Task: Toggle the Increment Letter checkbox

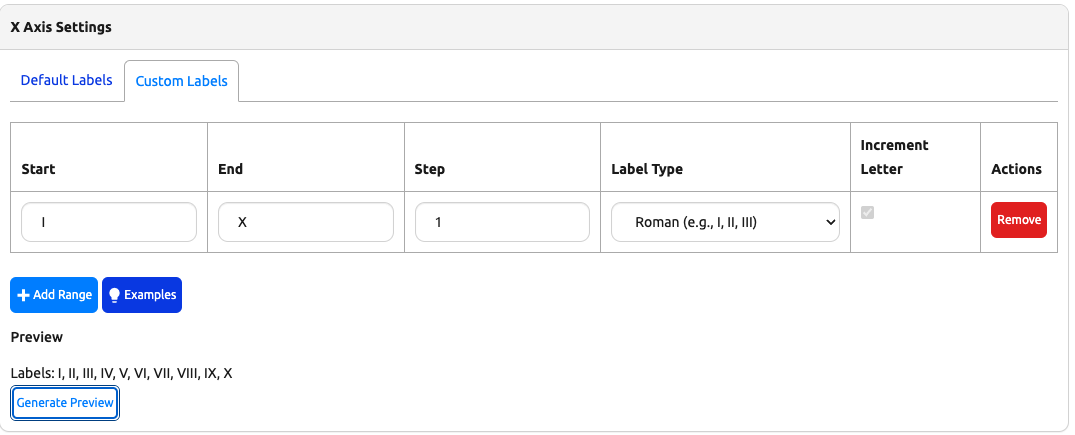Action: (868, 213)
